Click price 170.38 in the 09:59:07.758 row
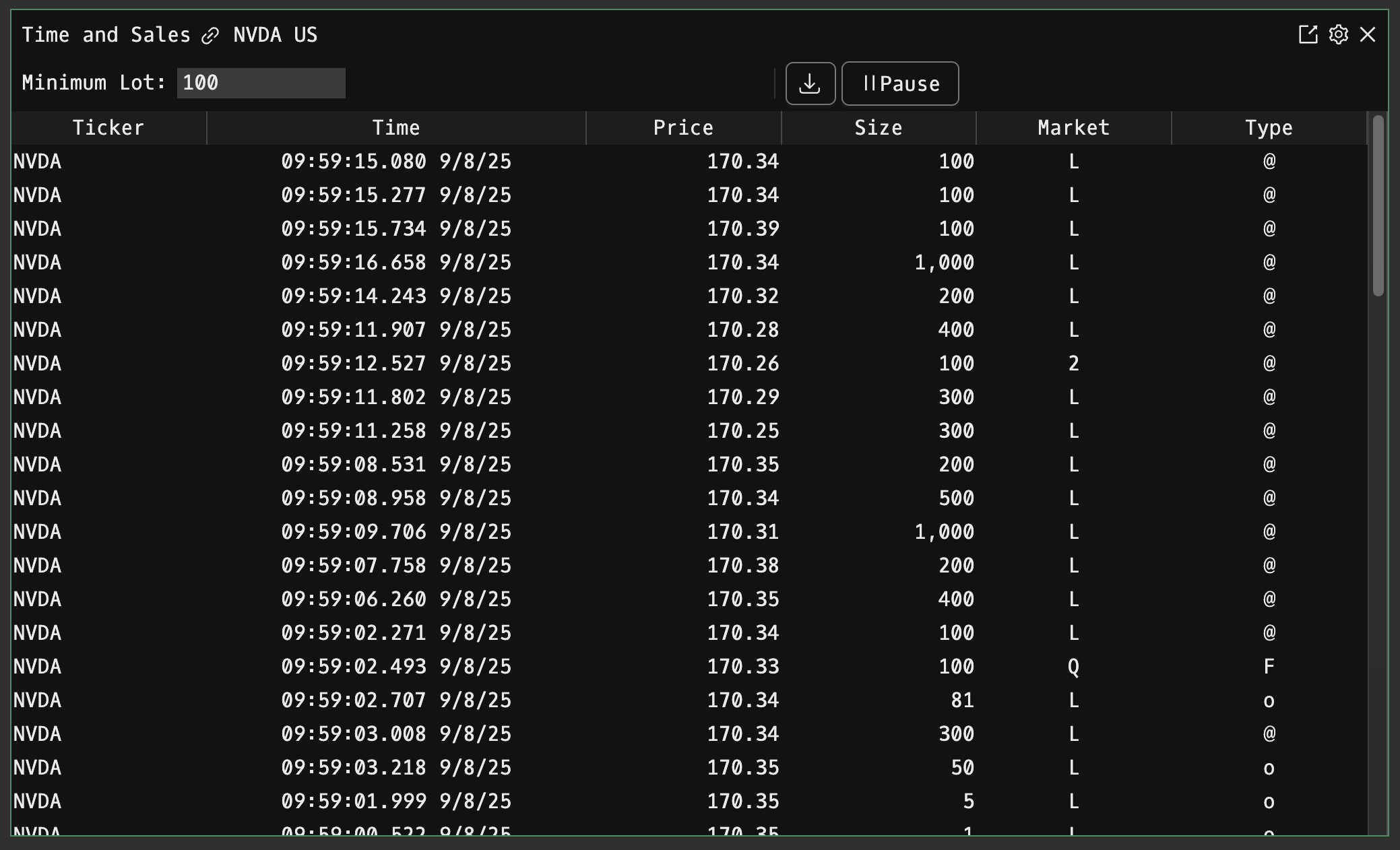 [x=743, y=566]
